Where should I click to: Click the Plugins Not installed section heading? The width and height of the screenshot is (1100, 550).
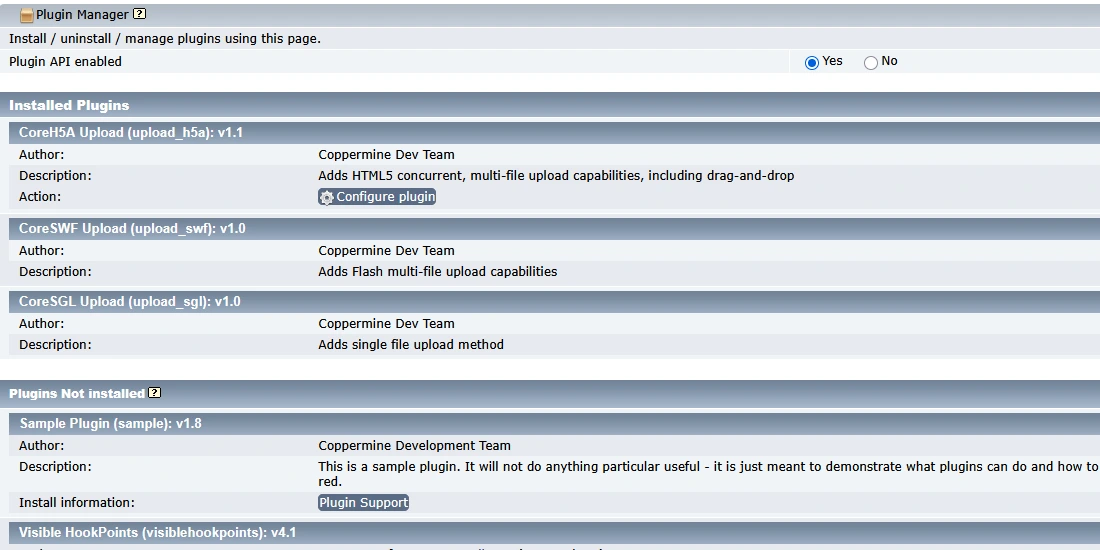(x=77, y=394)
